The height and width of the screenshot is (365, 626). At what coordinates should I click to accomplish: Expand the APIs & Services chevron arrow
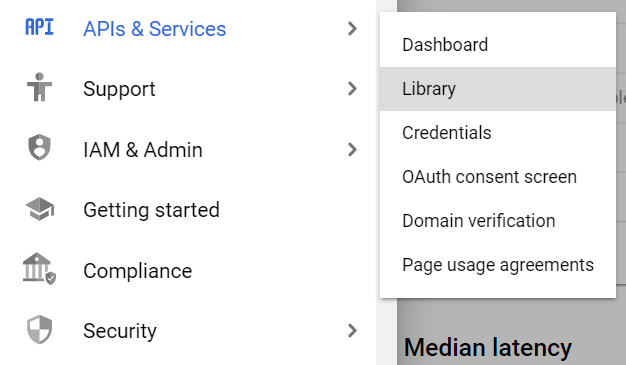click(x=352, y=29)
